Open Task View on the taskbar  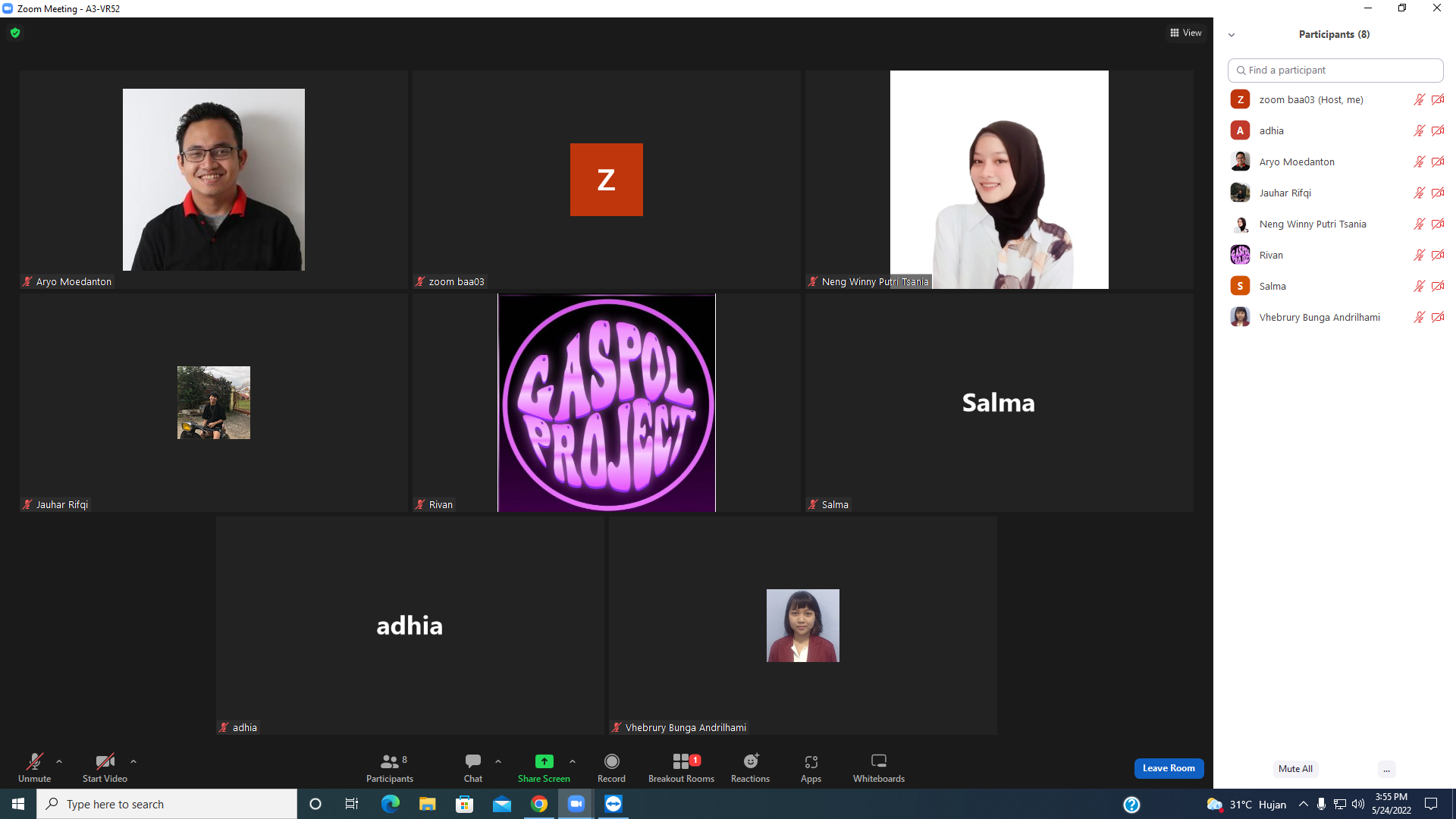352,804
